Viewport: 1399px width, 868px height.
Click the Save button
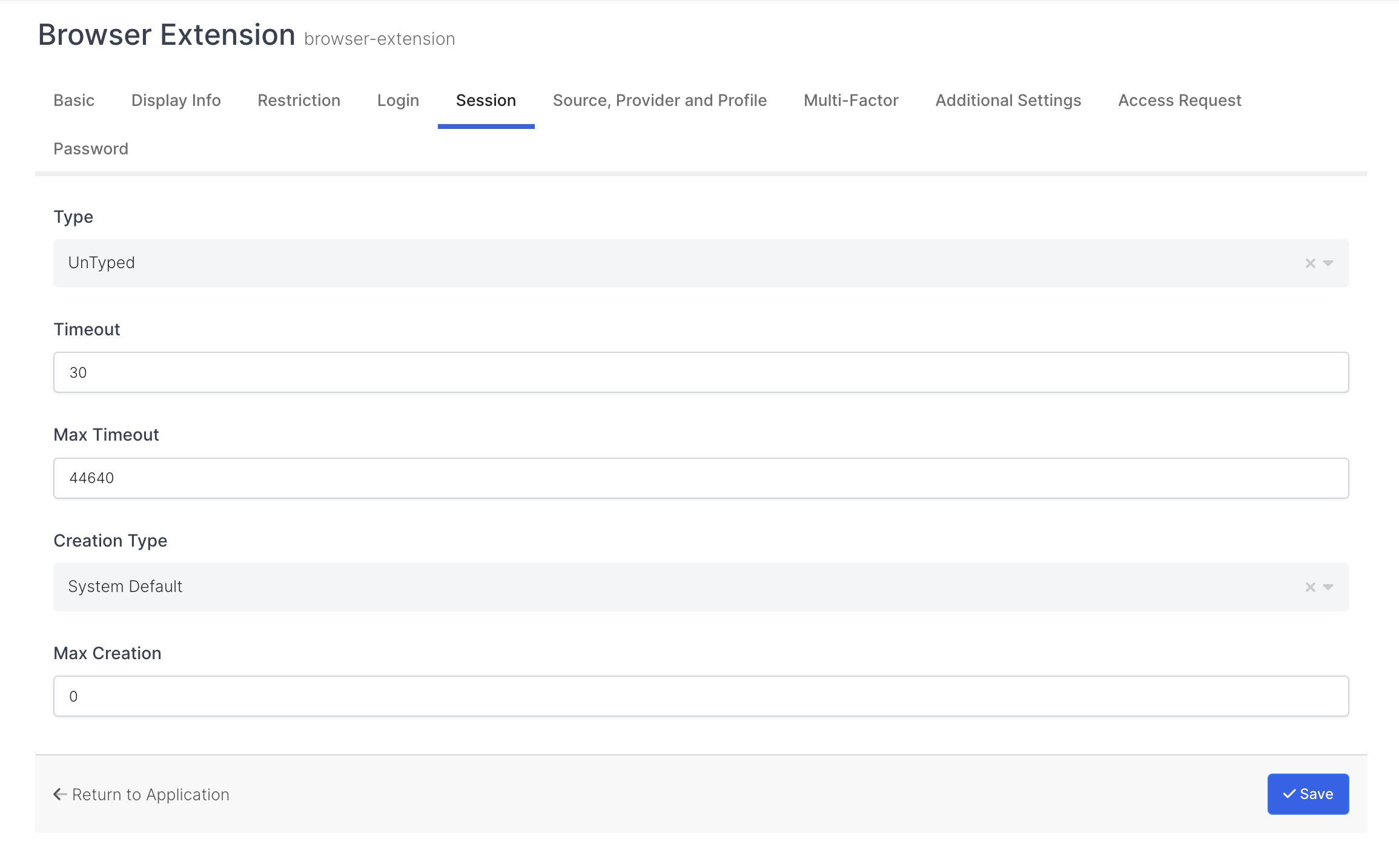[1308, 794]
